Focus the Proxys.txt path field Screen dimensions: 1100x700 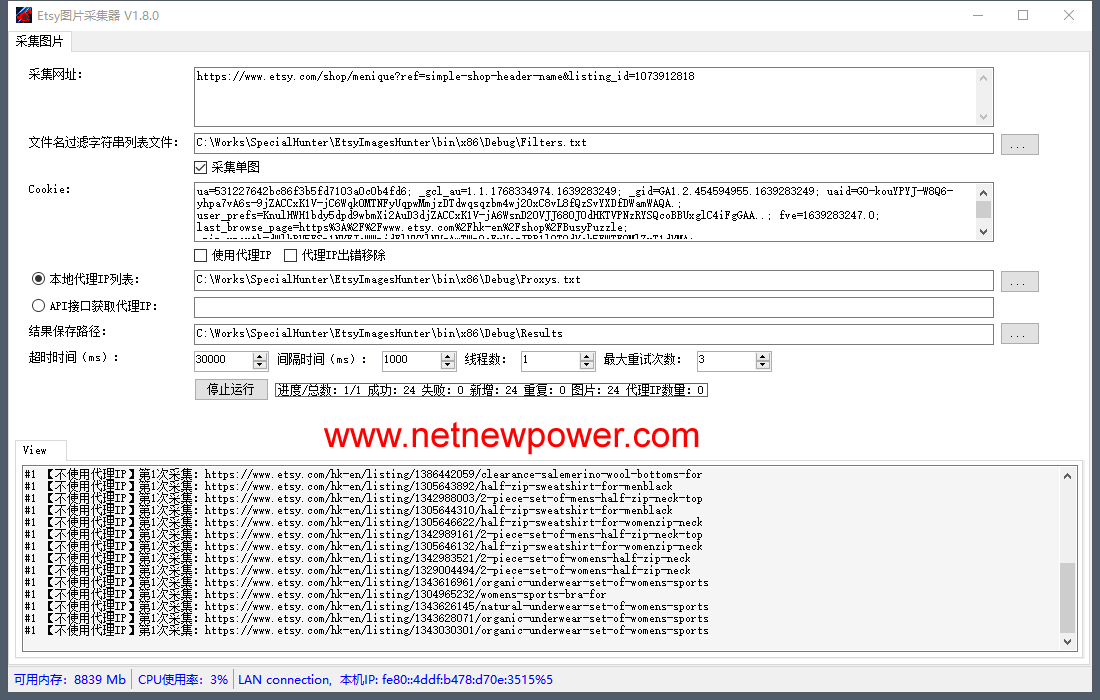pos(593,280)
